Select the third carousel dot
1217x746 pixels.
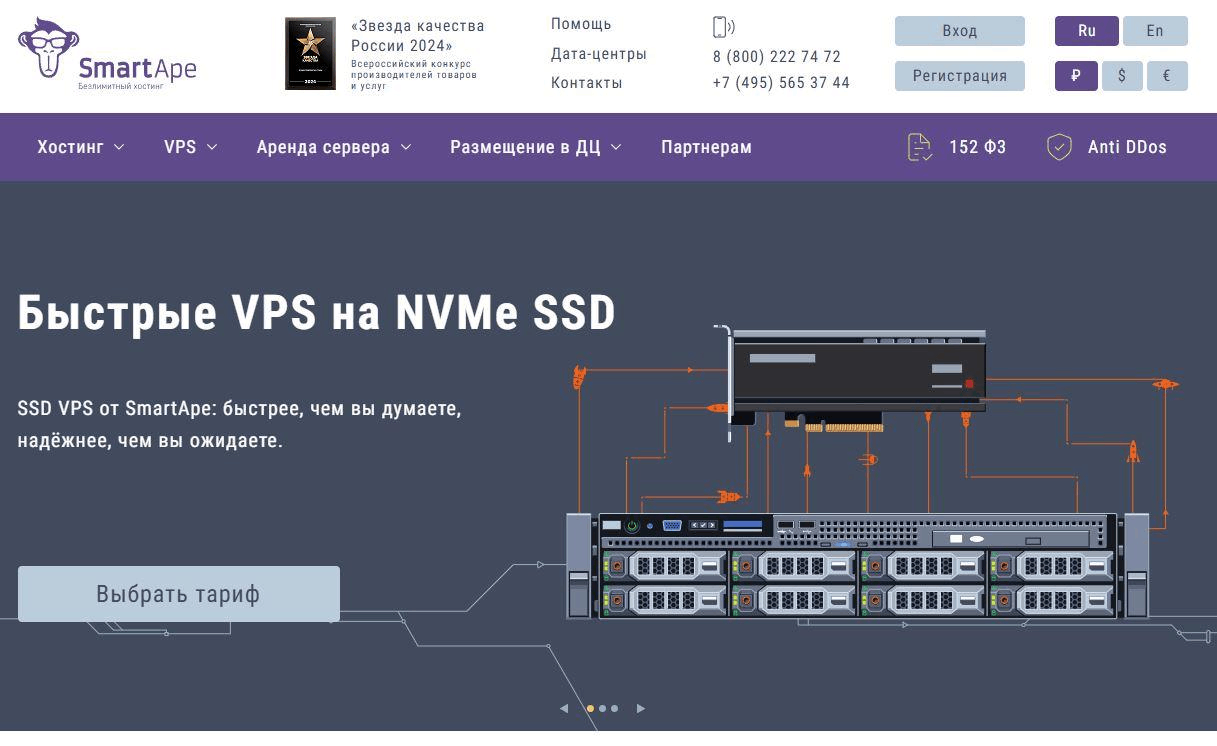(x=614, y=708)
